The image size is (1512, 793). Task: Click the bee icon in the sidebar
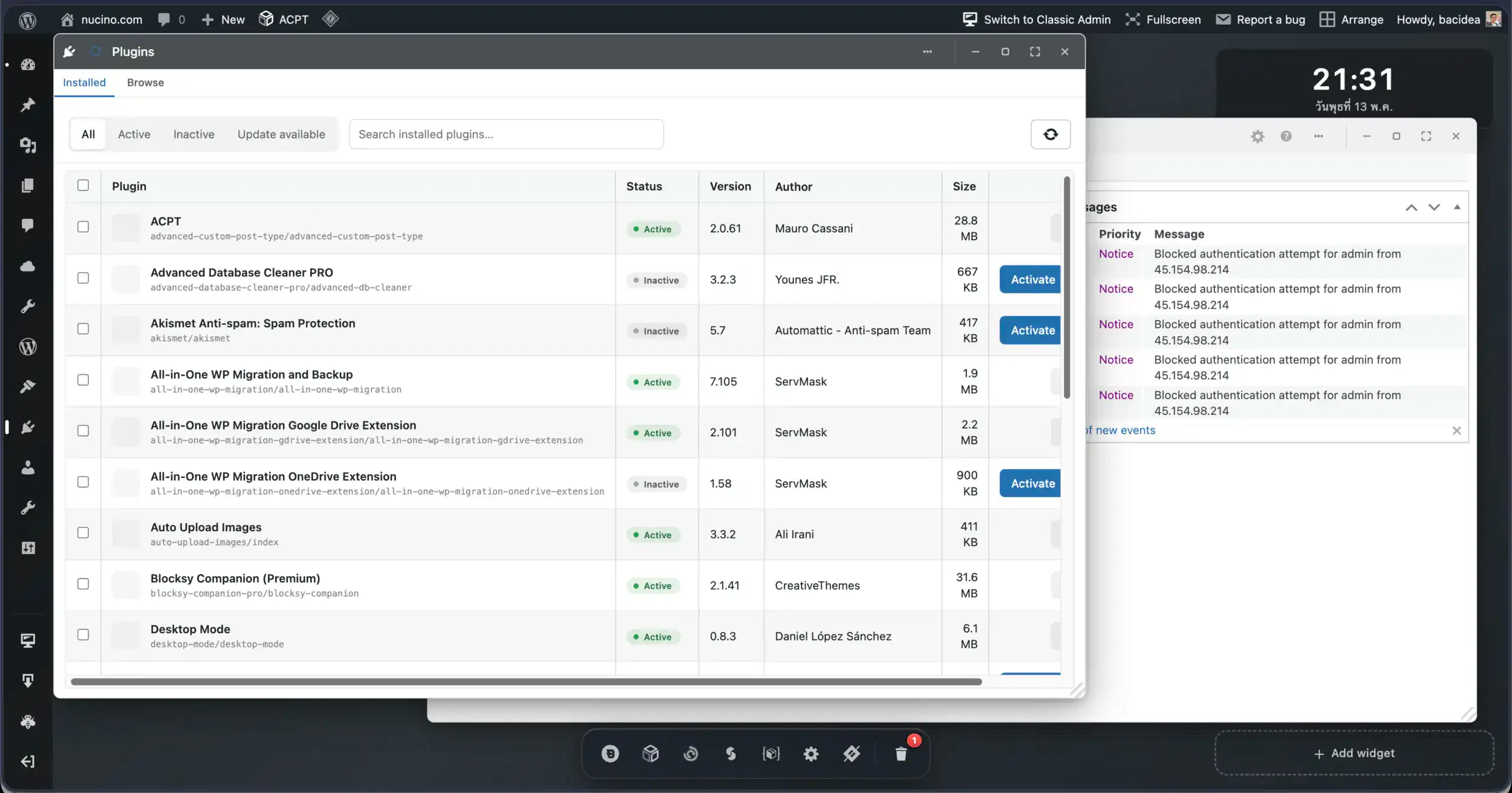click(x=28, y=721)
